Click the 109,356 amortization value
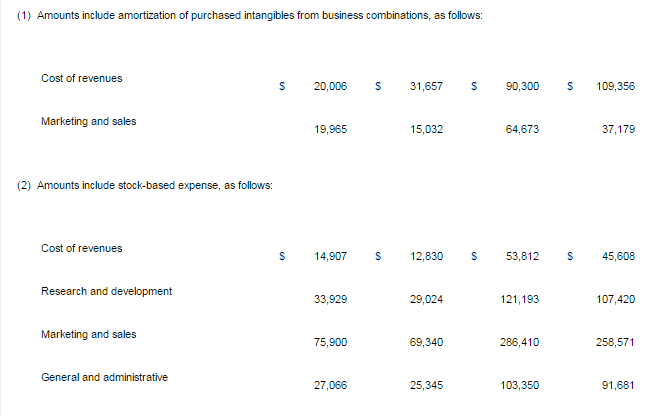This screenshot has height=416, width=671. (615, 86)
